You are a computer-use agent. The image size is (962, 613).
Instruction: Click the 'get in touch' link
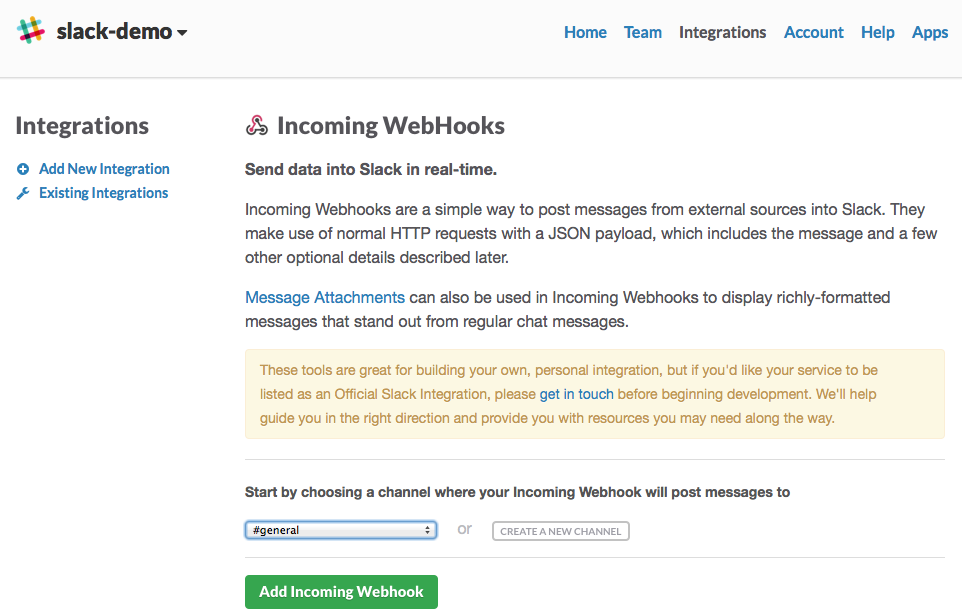pyautogui.click(x=576, y=394)
